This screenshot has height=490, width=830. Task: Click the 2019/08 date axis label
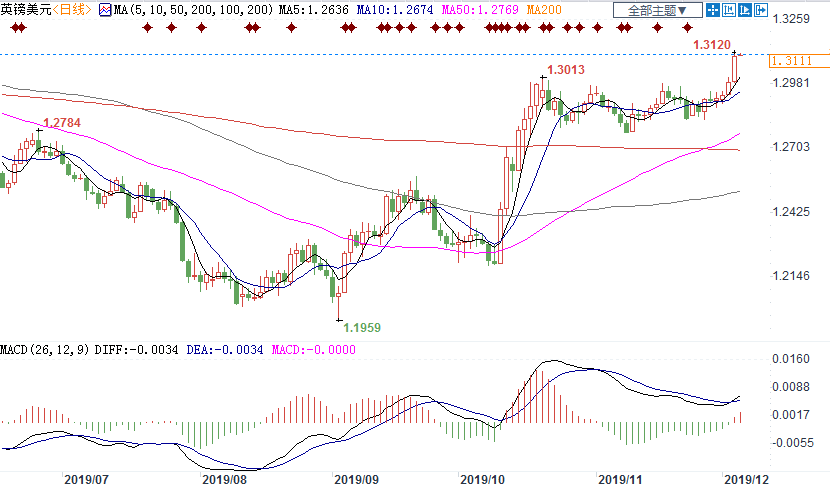(x=225, y=479)
